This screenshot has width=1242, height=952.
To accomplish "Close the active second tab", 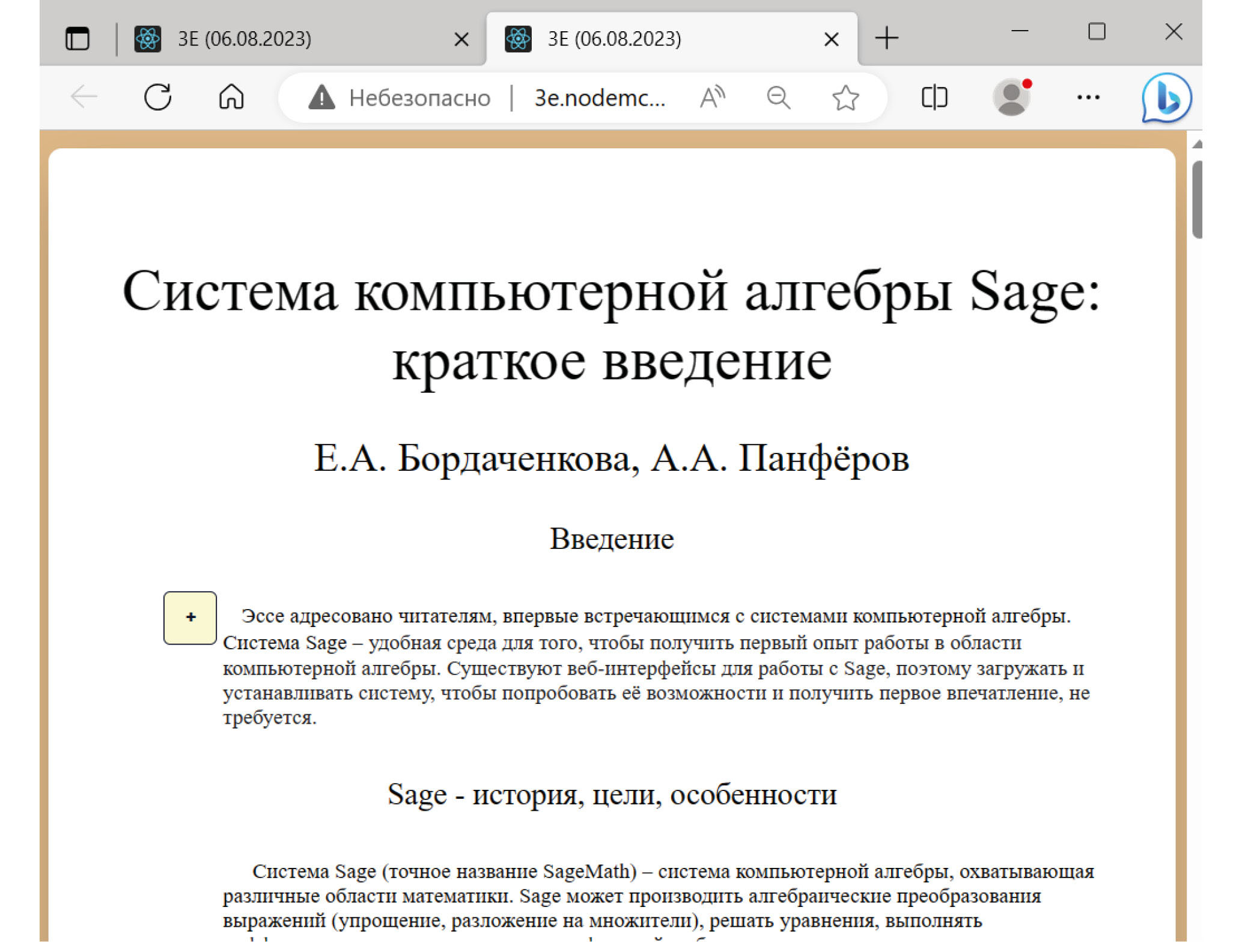I will [x=831, y=40].
